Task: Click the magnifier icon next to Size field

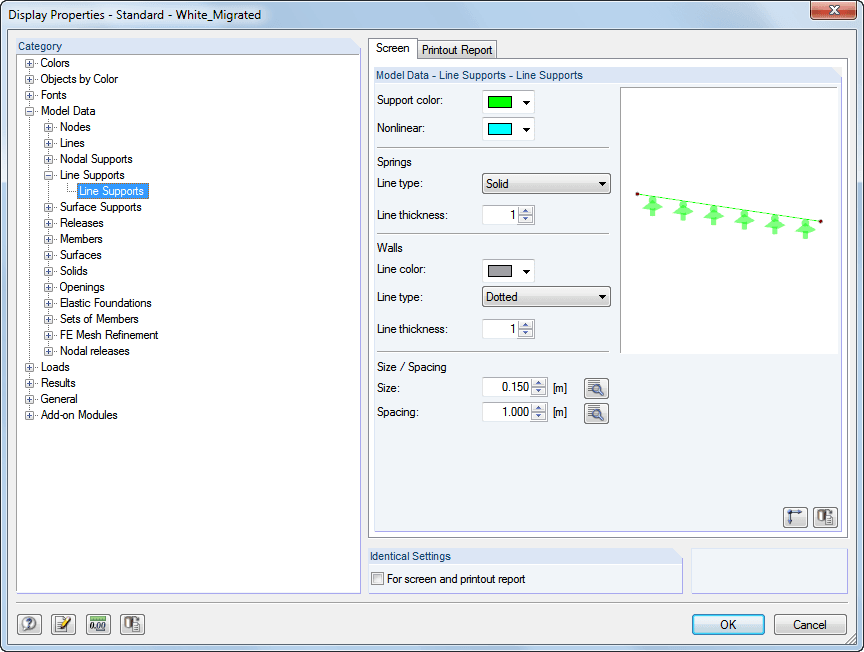Action: click(596, 388)
